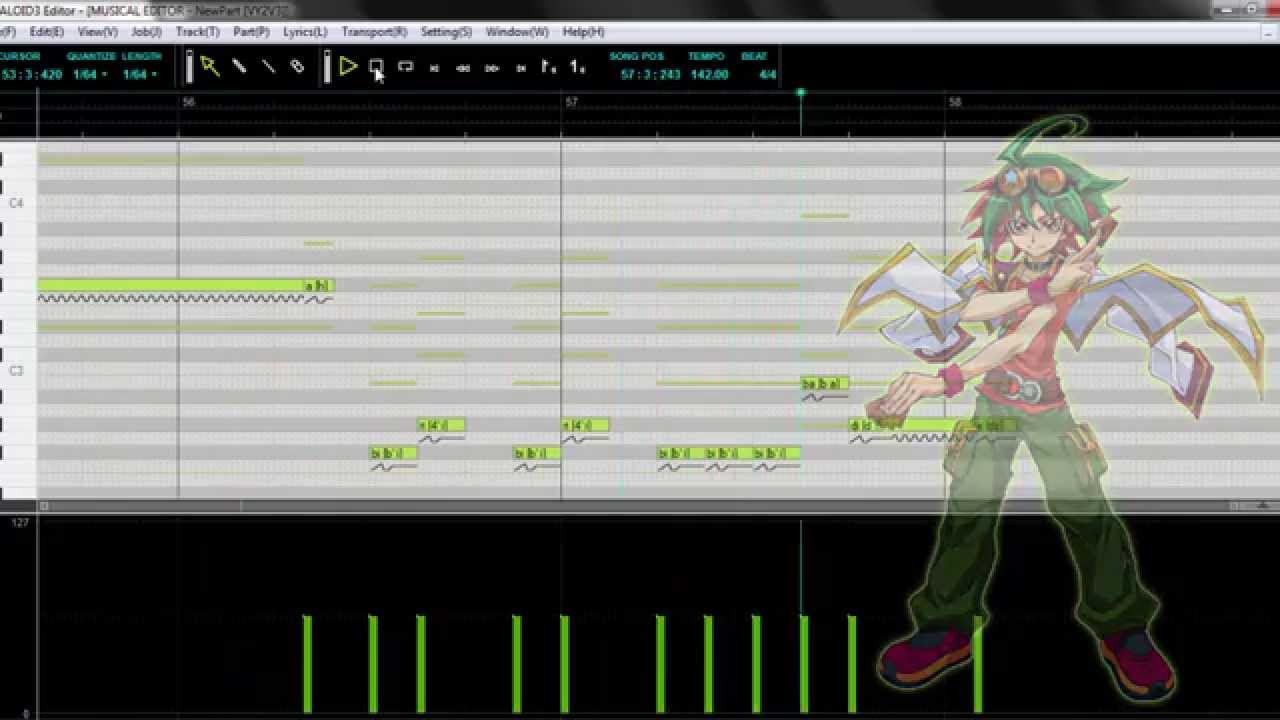This screenshot has height=720, width=1280.
Task: Select the pencil tool
Action: (239, 66)
